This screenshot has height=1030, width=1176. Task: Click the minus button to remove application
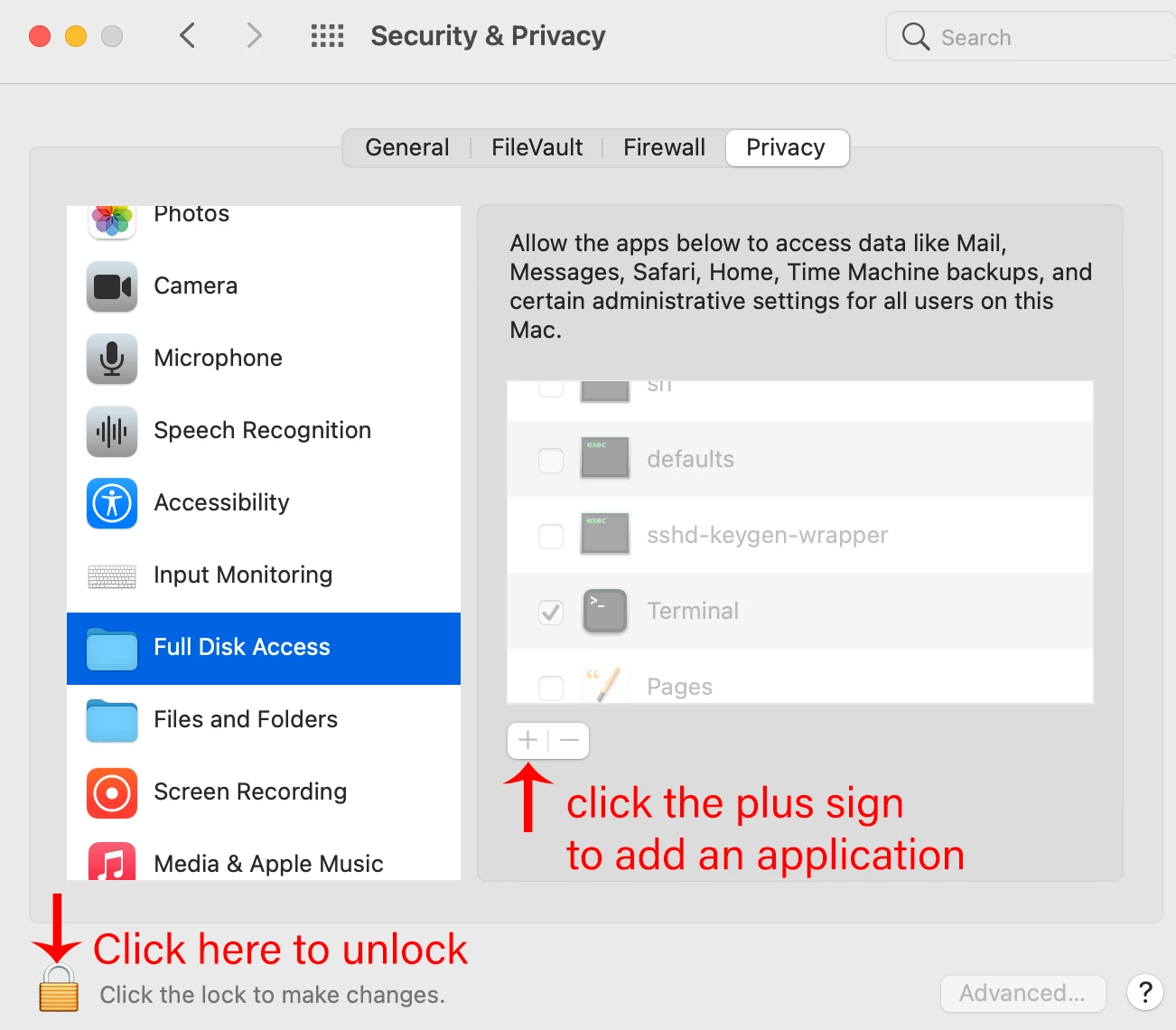(x=569, y=741)
